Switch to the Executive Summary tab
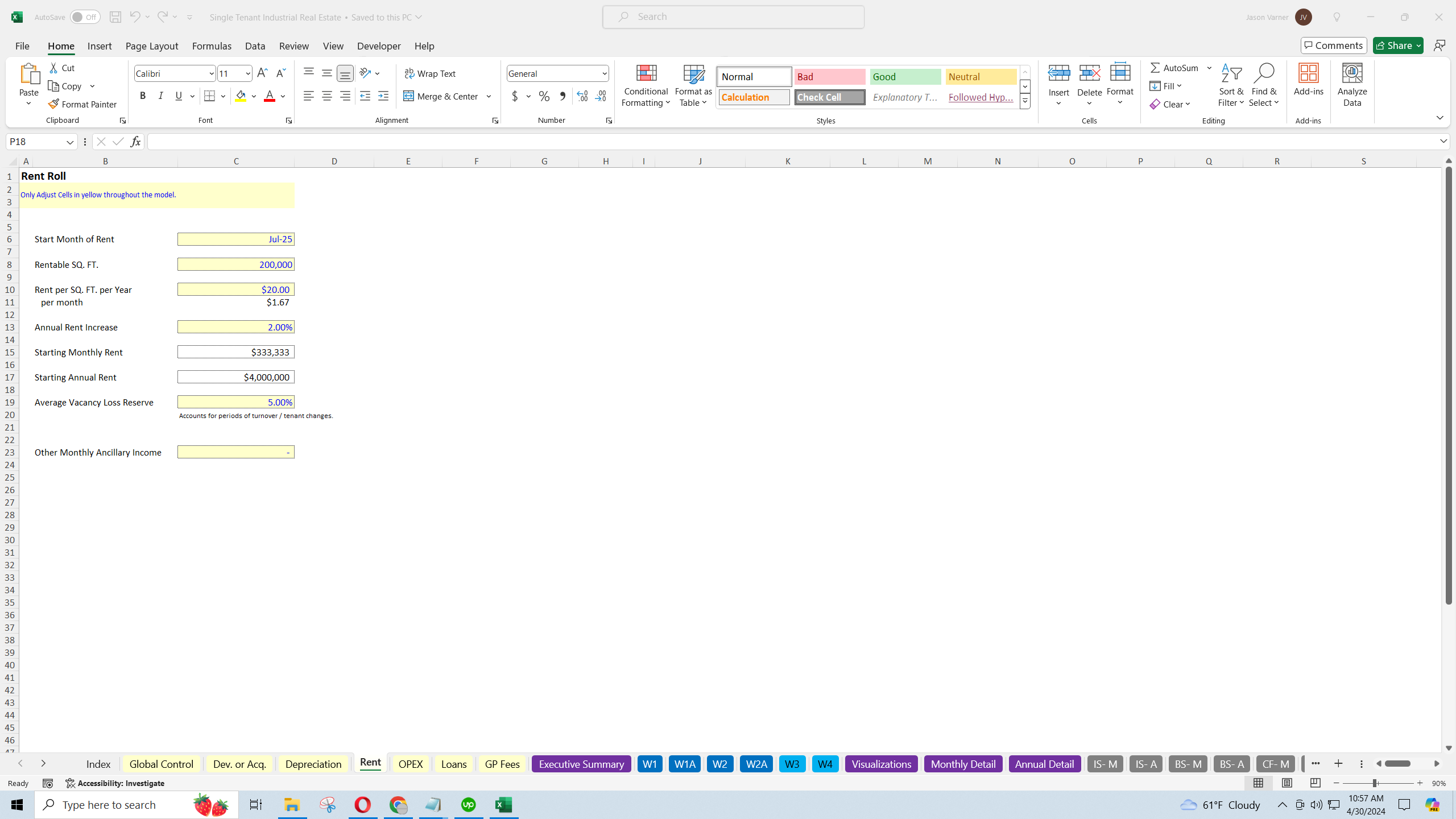This screenshot has height=819, width=1456. click(x=581, y=763)
